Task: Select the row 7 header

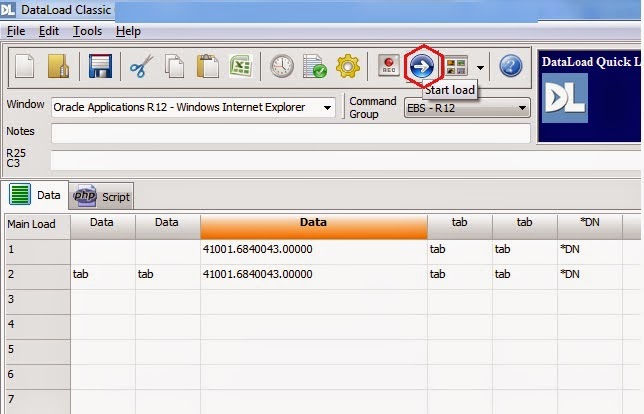Action: coord(38,402)
